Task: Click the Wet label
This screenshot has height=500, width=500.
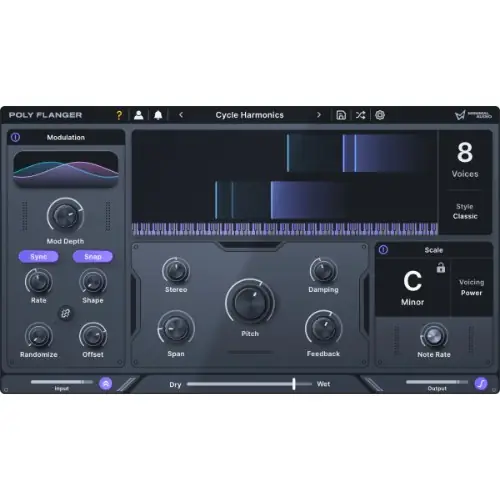Action: pyautogui.click(x=323, y=384)
